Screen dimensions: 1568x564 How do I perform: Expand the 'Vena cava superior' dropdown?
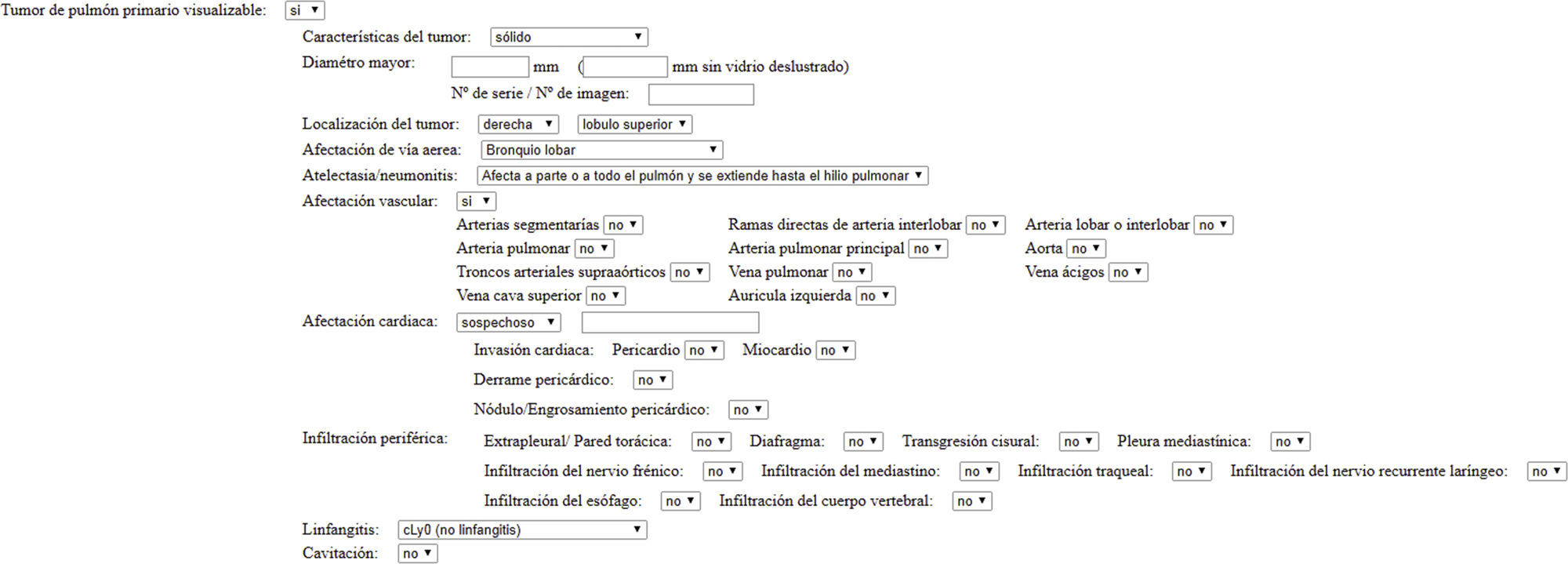click(x=604, y=296)
